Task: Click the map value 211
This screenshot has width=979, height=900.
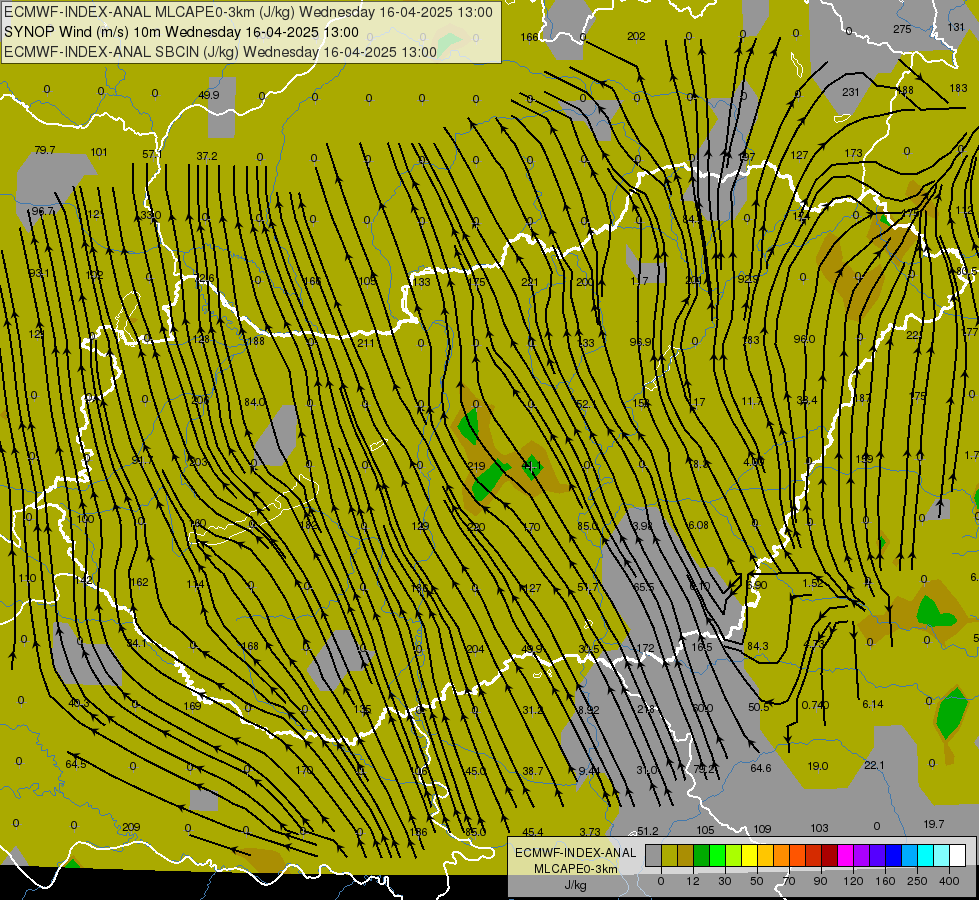Action: (366, 343)
